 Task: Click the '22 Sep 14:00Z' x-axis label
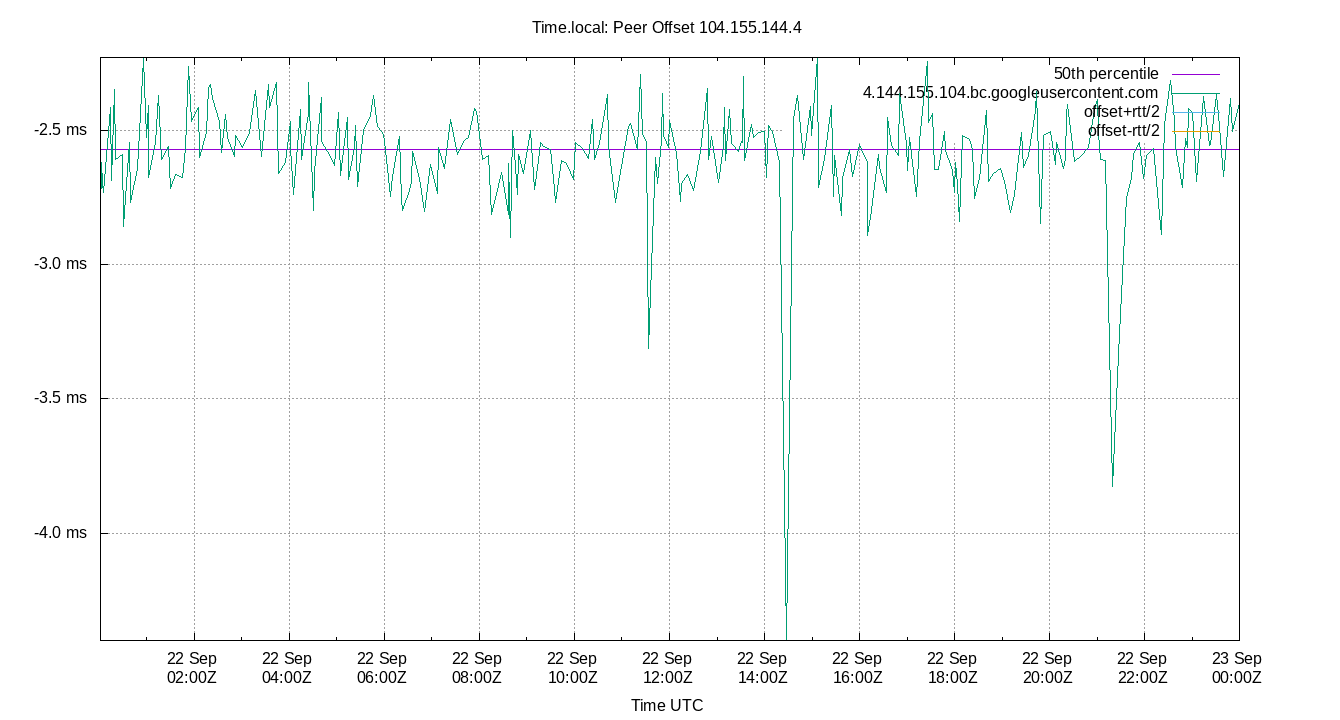pos(762,668)
